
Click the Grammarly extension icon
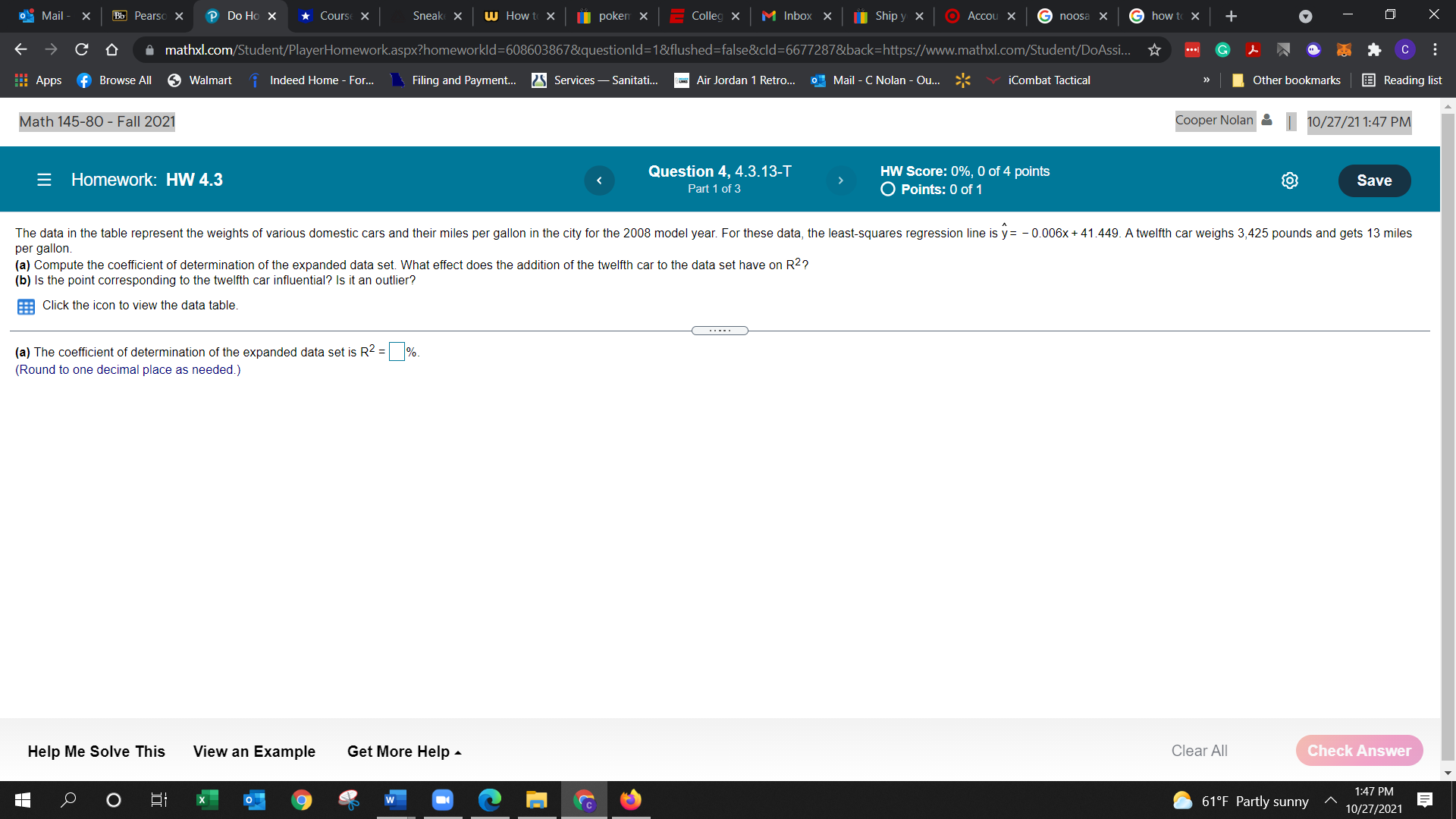click(1222, 50)
